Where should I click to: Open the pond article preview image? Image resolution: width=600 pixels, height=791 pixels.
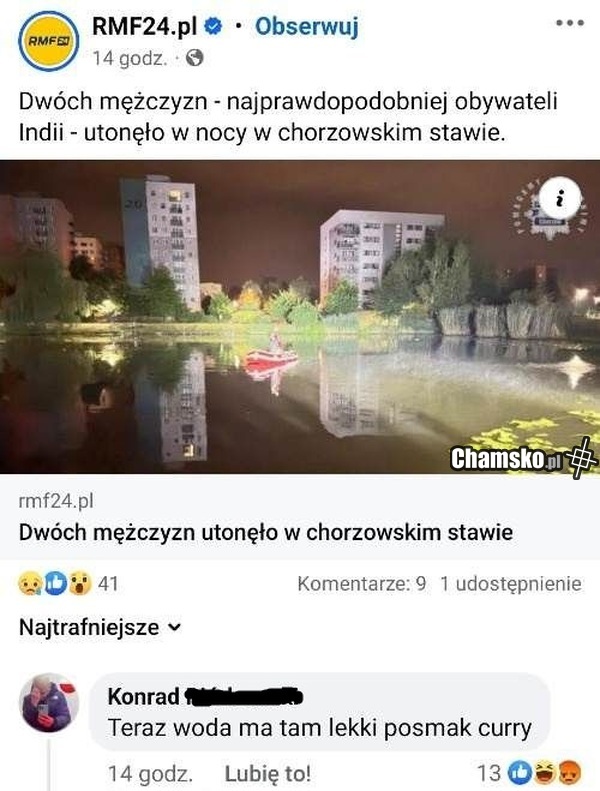(x=300, y=317)
